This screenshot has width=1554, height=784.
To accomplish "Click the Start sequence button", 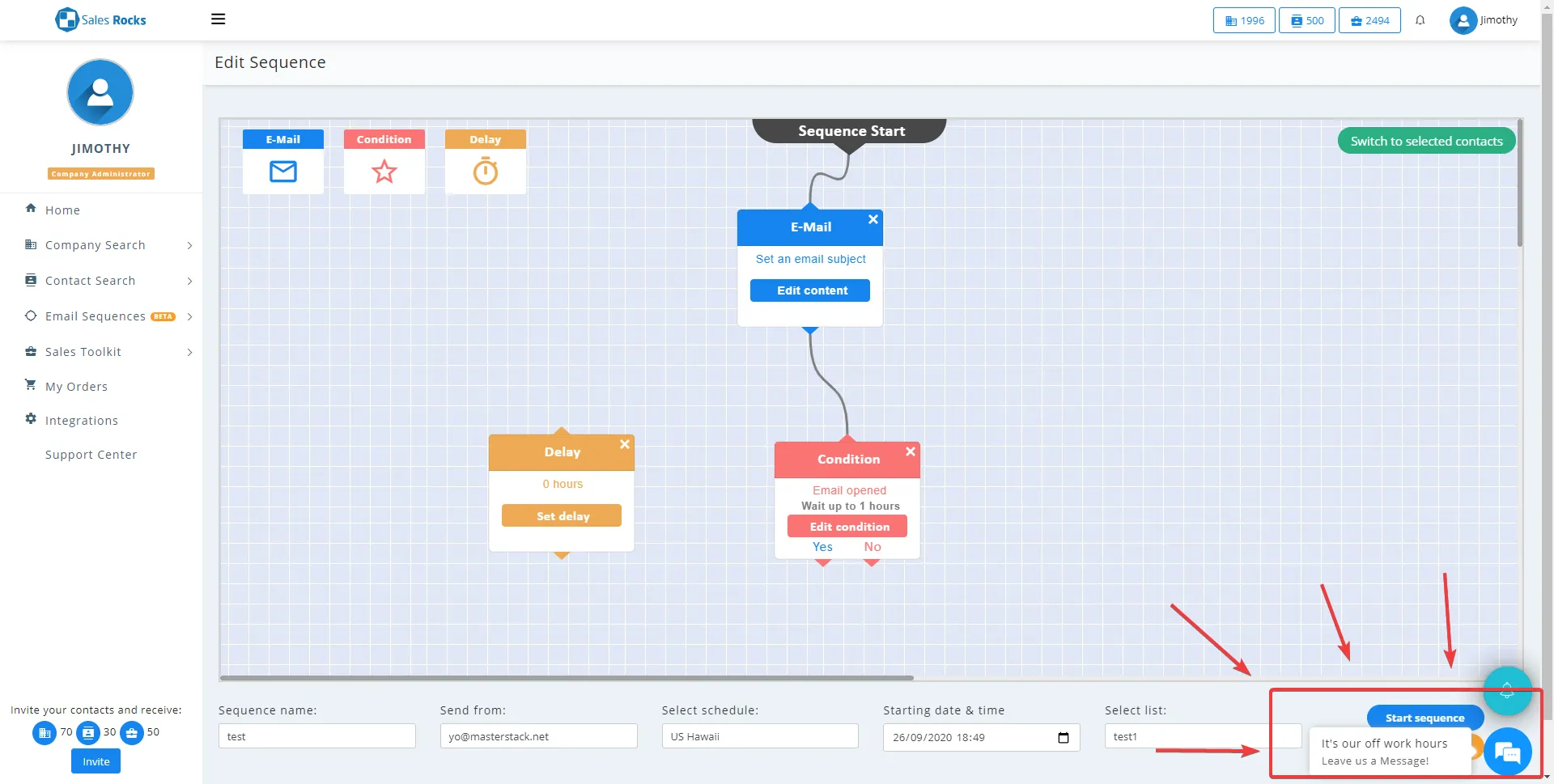I will (1424, 718).
